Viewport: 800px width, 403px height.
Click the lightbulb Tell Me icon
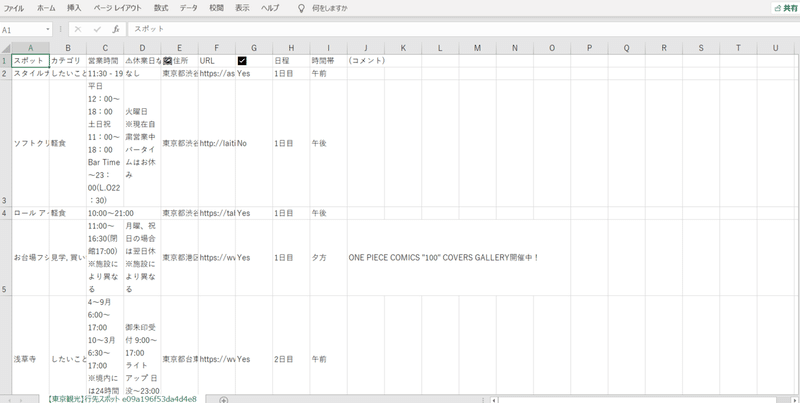pos(301,8)
